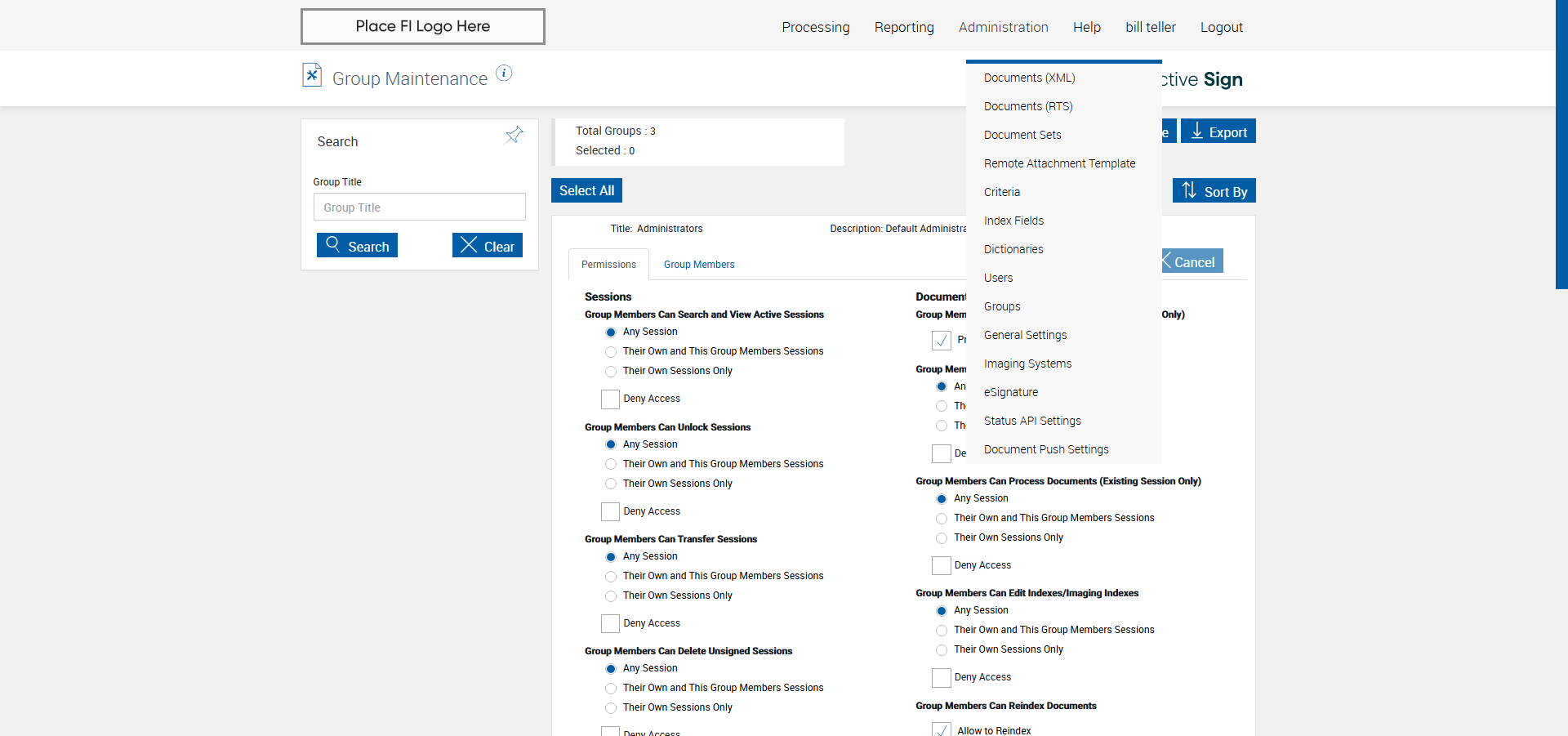1568x736 pixels.
Task: Check Deny Access under Unlock Sessions
Action: coord(610,511)
